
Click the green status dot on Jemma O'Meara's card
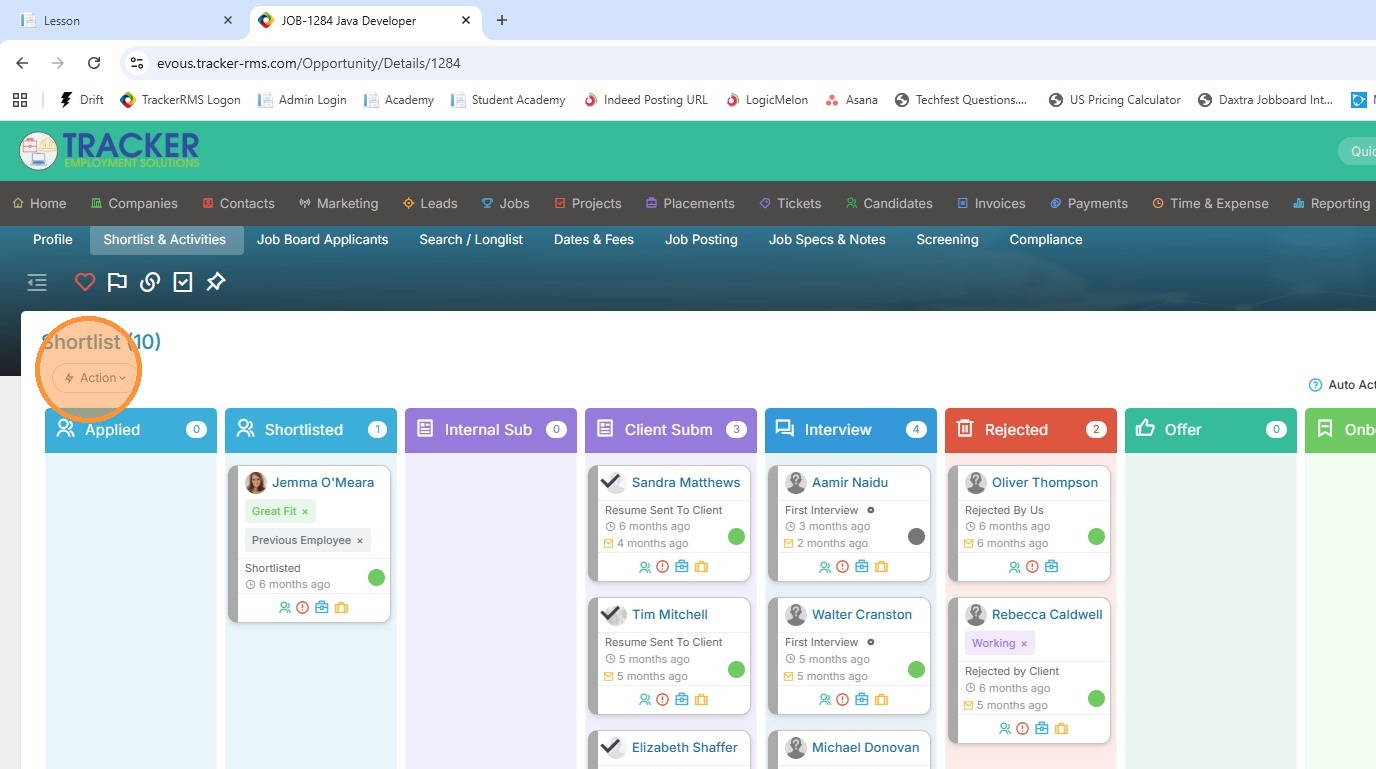376,577
